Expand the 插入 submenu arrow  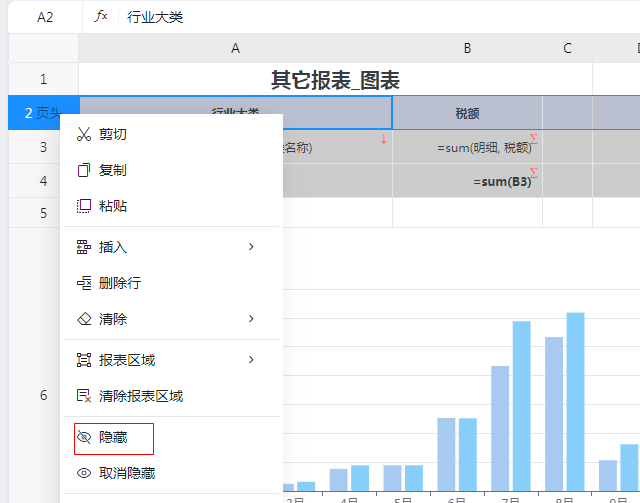click(x=251, y=247)
